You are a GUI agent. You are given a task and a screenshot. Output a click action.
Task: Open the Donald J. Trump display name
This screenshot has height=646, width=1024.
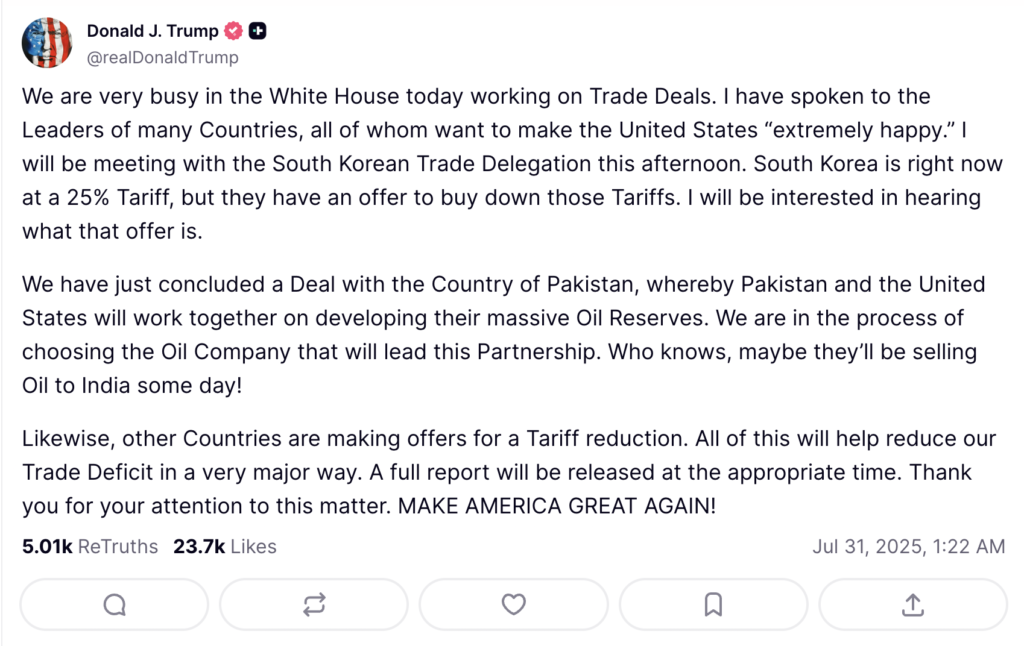(x=153, y=31)
